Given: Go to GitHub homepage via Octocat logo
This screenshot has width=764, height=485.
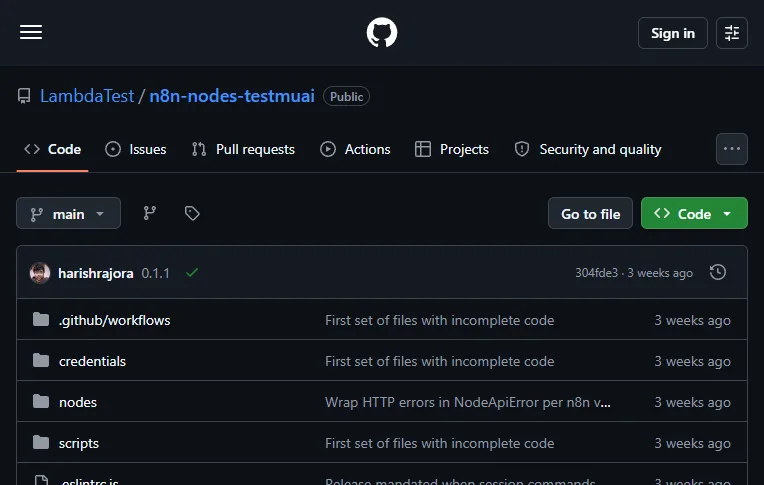Looking at the screenshot, I should click(382, 33).
